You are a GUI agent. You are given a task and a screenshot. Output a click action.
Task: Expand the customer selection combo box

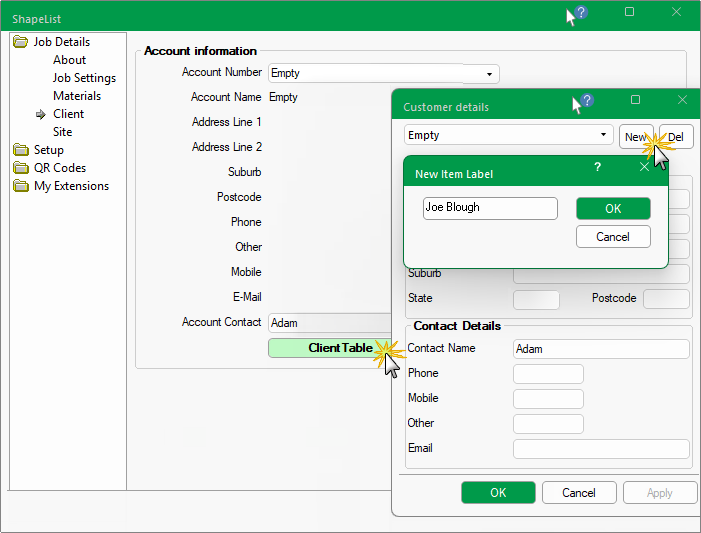(604, 135)
